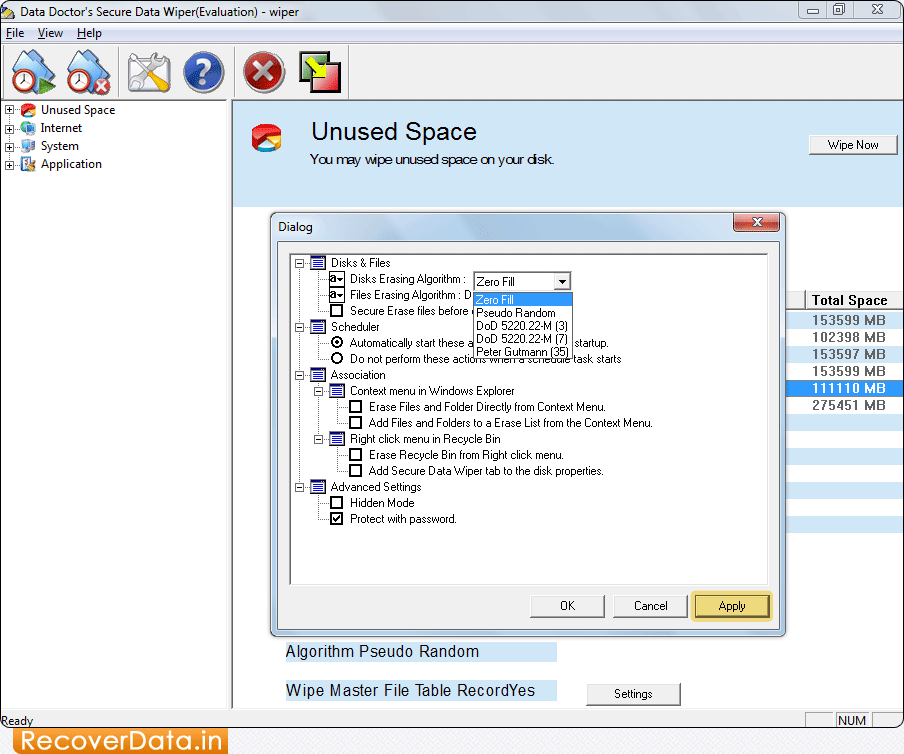The width and height of the screenshot is (904, 754).
Task: Open the File menu
Action: [15, 32]
